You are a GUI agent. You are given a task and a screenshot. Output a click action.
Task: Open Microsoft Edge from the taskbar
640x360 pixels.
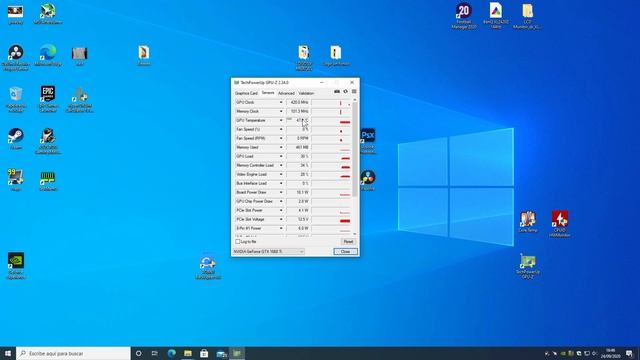point(171,353)
